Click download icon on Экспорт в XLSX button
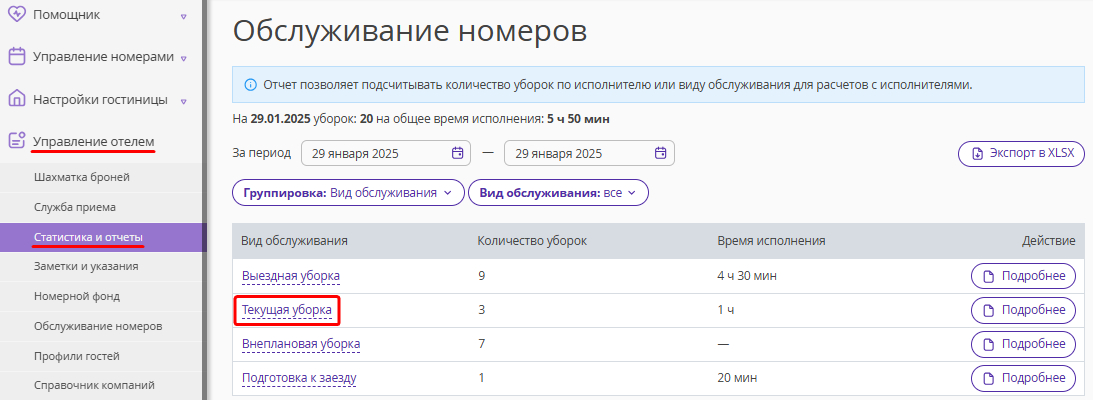This screenshot has width=1093, height=400. click(x=977, y=154)
